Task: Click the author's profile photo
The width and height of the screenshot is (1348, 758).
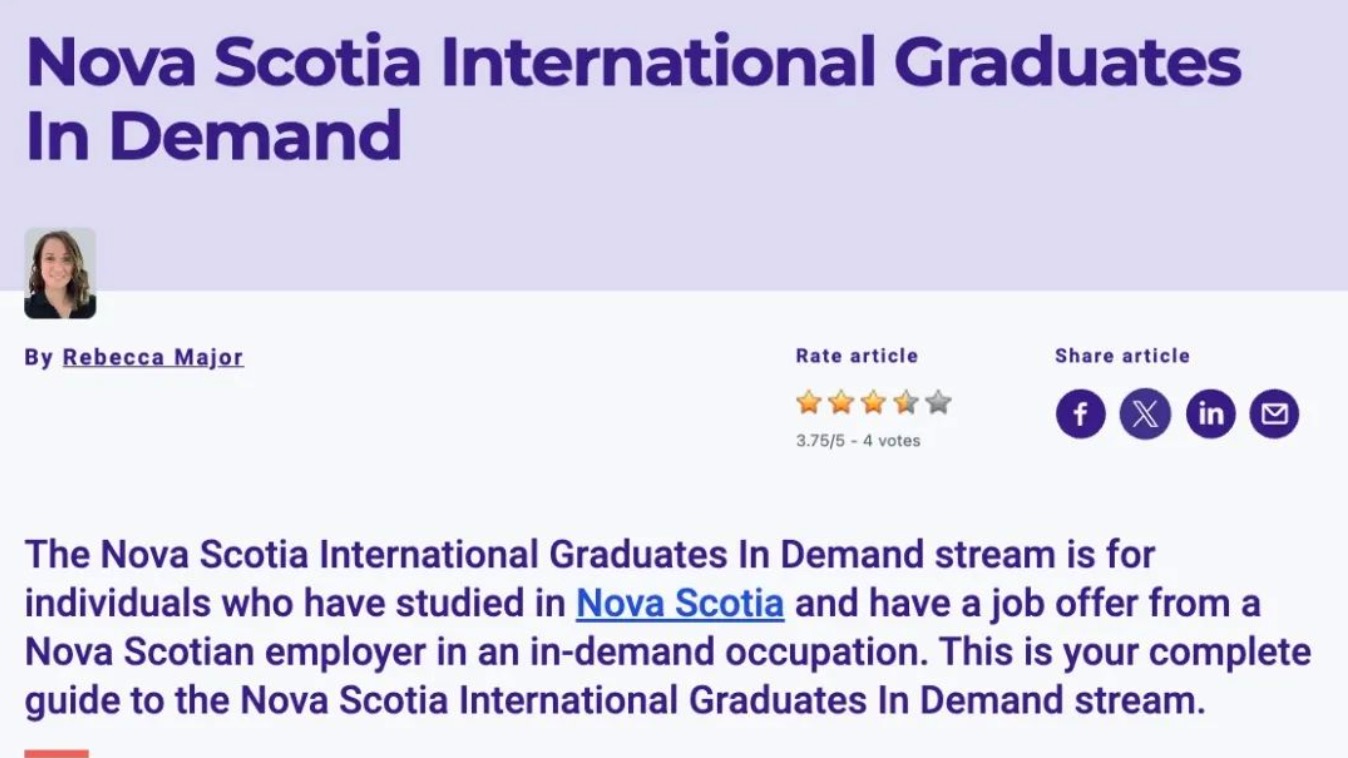Action: pyautogui.click(x=60, y=273)
